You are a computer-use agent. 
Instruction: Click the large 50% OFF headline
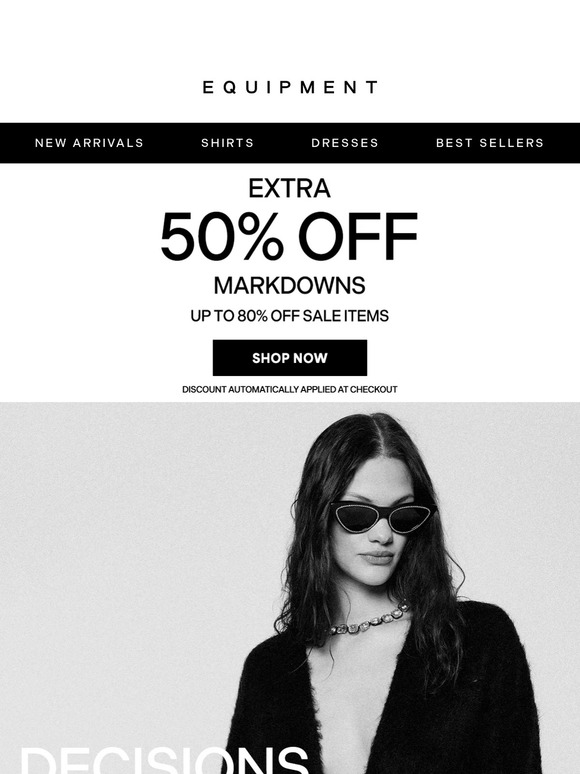click(289, 236)
